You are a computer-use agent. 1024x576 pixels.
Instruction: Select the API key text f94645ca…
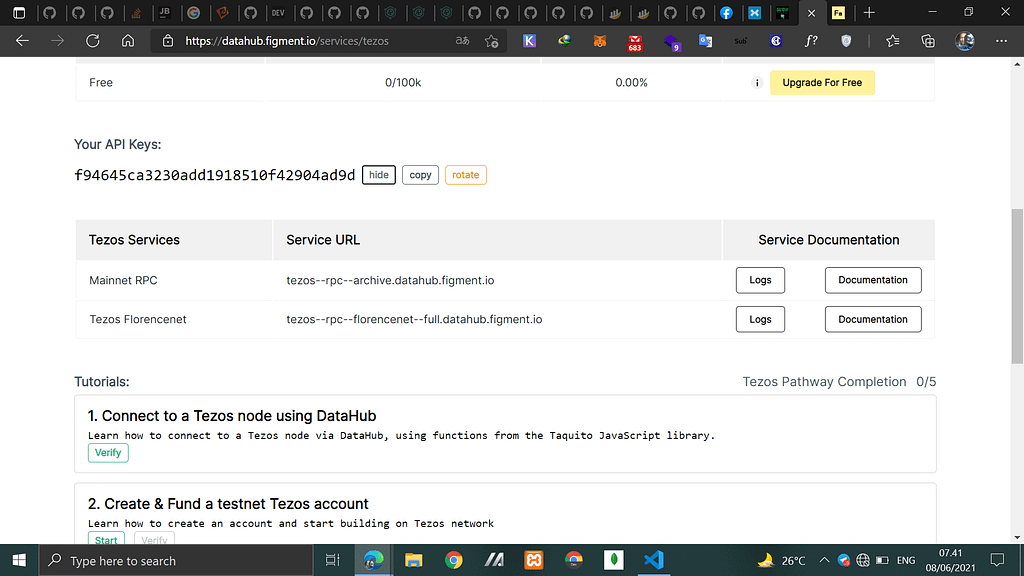[214, 175]
